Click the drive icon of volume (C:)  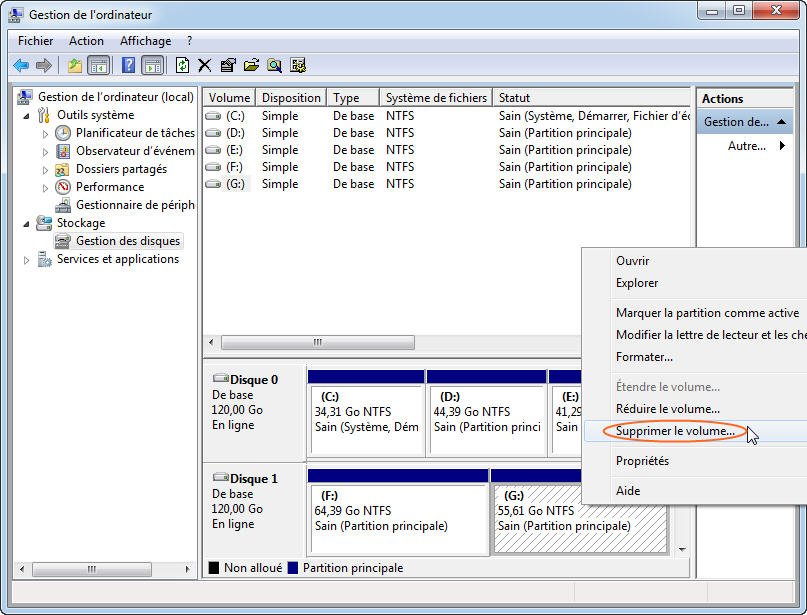coord(213,116)
